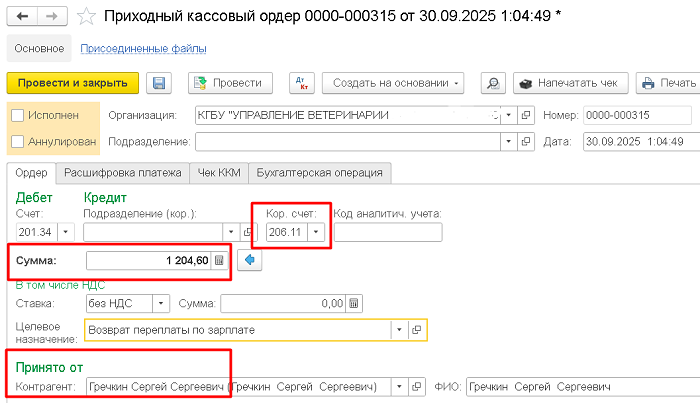
Task: Click the Кор. счет input 206.11
Action: (x=287, y=232)
